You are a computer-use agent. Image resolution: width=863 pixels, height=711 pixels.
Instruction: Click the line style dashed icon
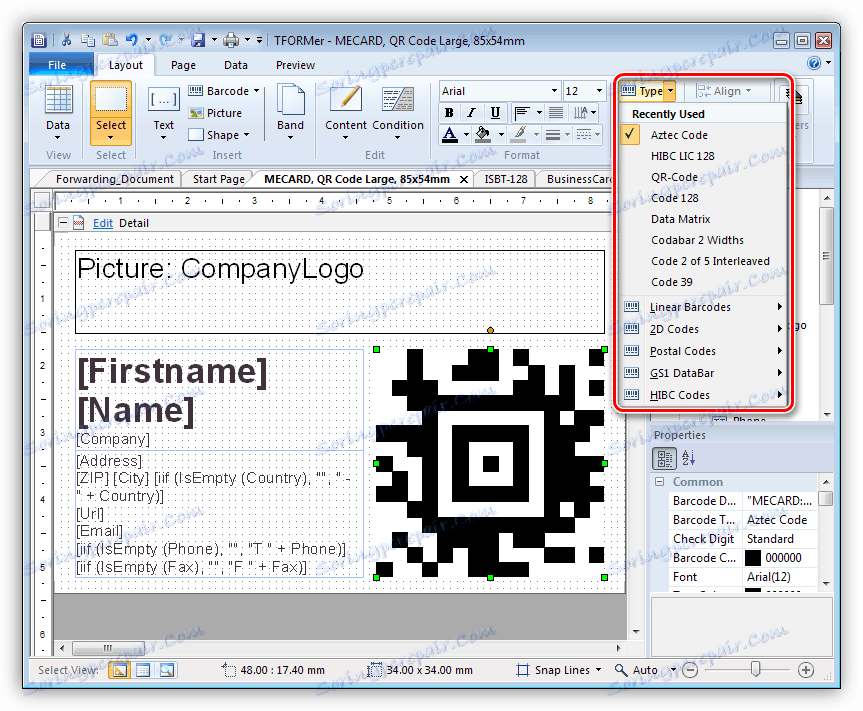pyautogui.click(x=584, y=134)
